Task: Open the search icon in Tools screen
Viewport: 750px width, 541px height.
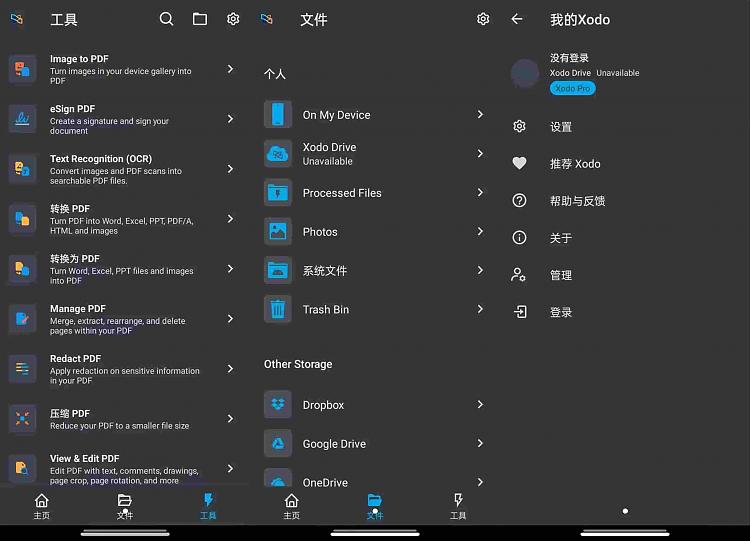Action: [166, 19]
